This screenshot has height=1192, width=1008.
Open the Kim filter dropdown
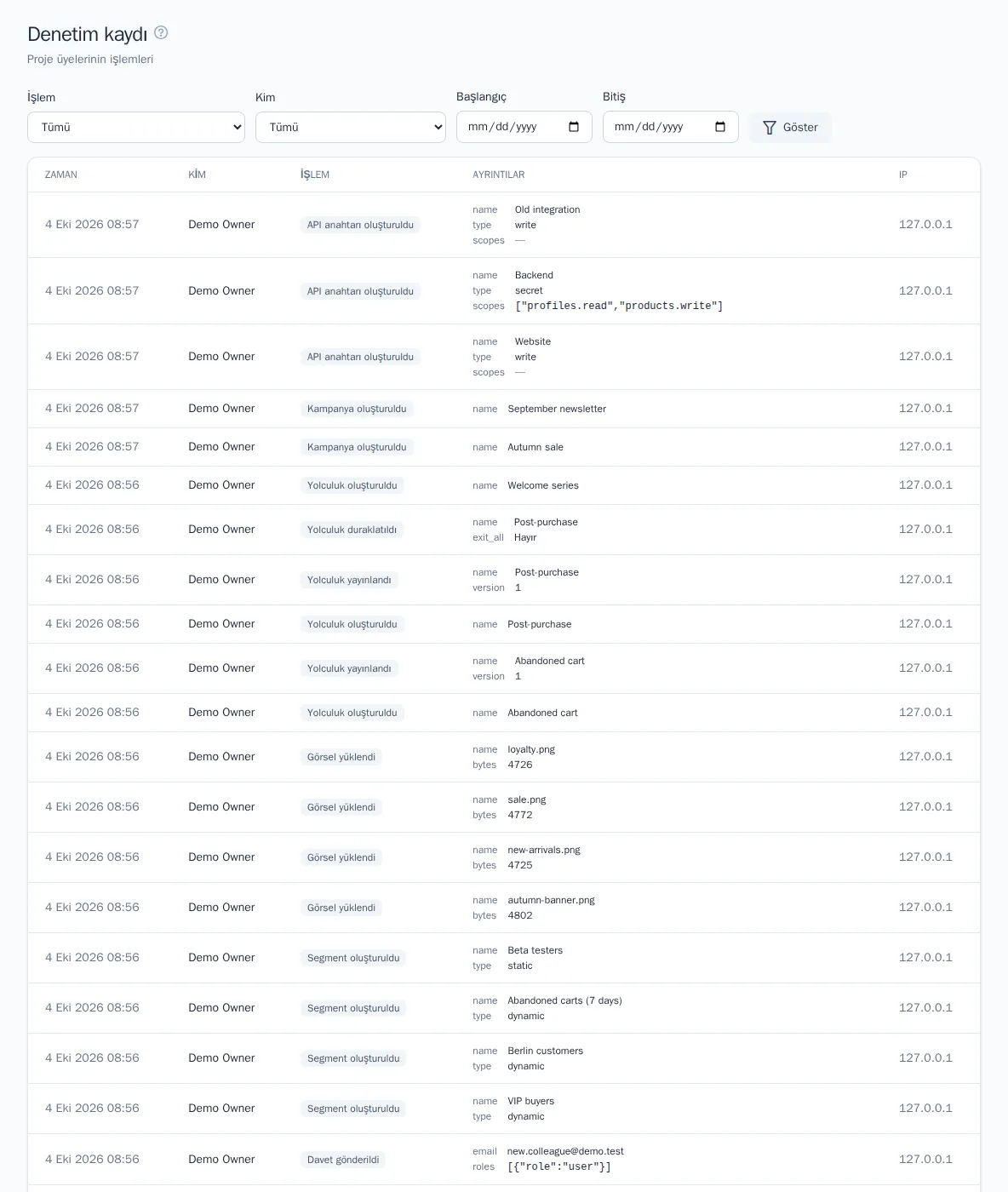(351, 128)
